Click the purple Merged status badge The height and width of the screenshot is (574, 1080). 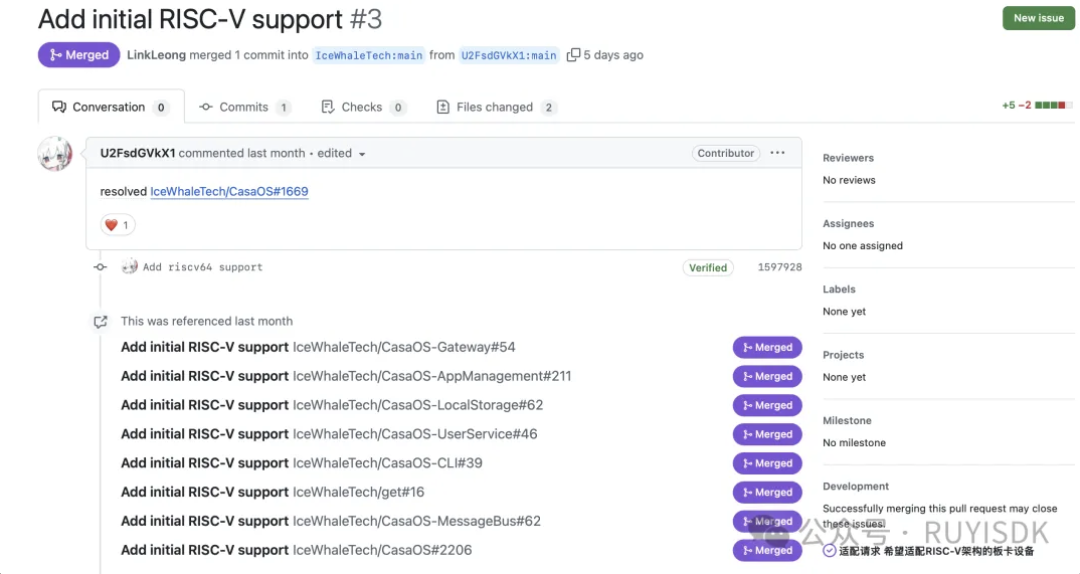click(79, 55)
